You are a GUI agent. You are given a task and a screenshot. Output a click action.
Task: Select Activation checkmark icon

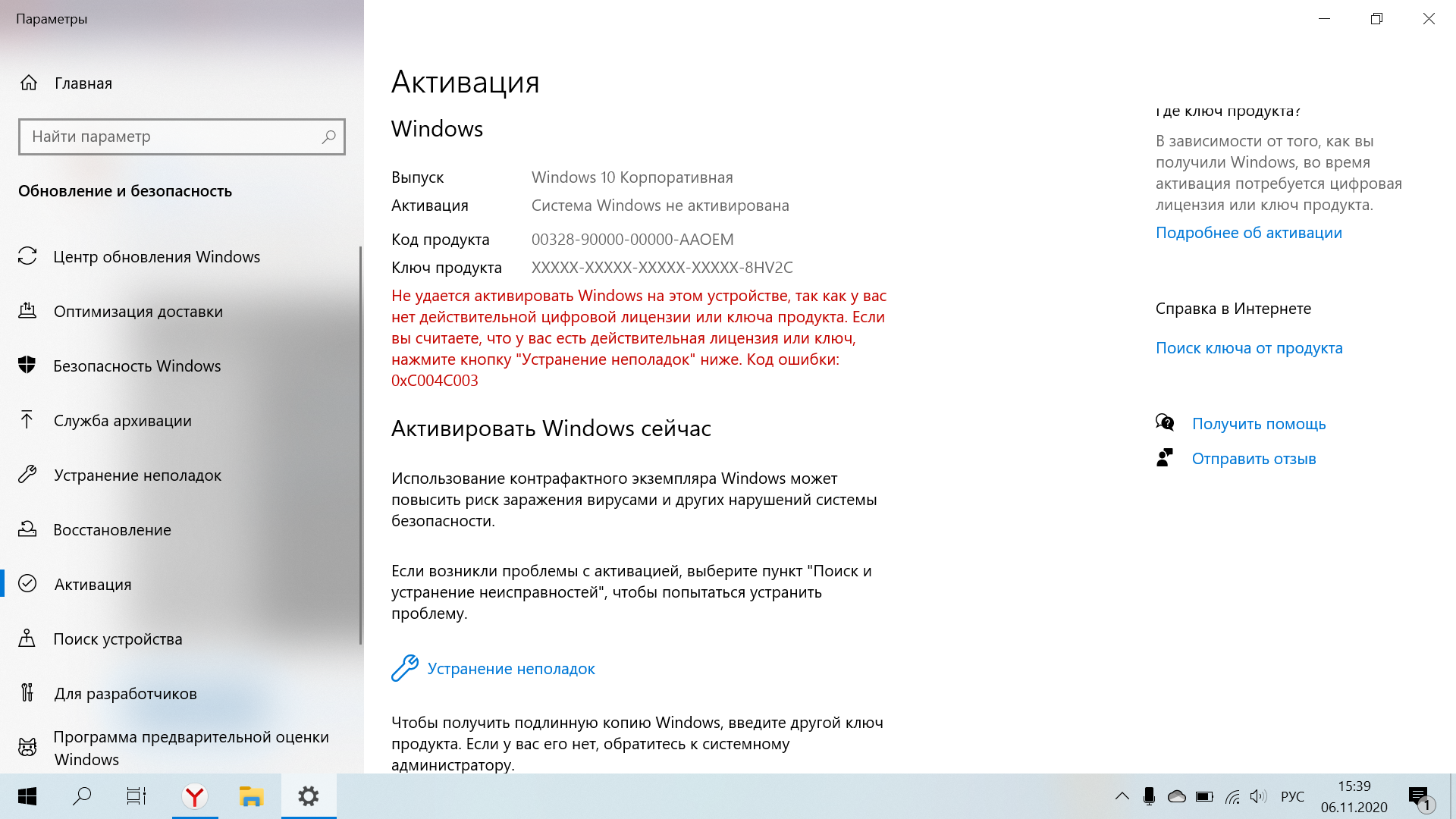coord(28,583)
